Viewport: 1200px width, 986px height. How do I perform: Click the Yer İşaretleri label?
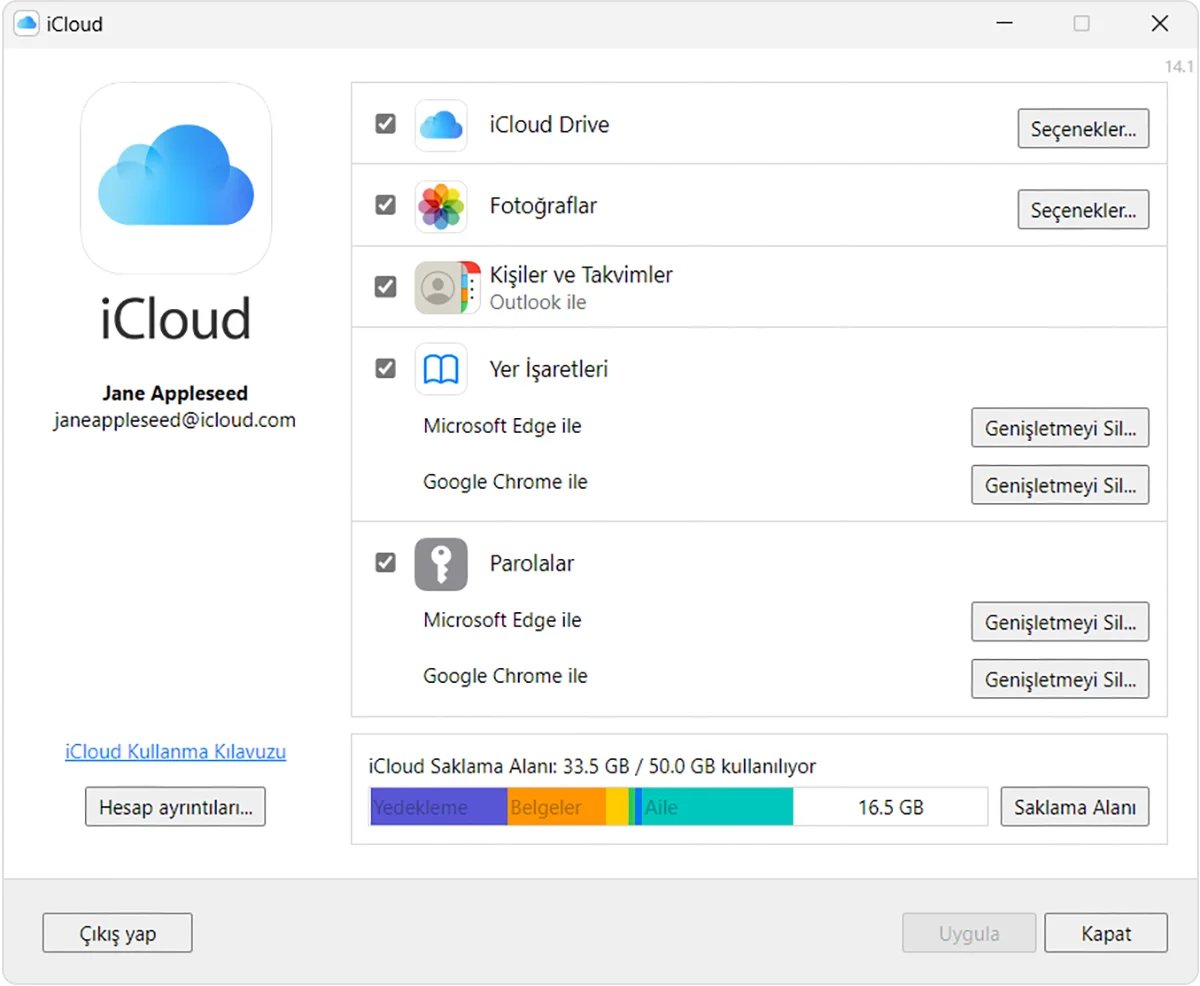coord(549,369)
